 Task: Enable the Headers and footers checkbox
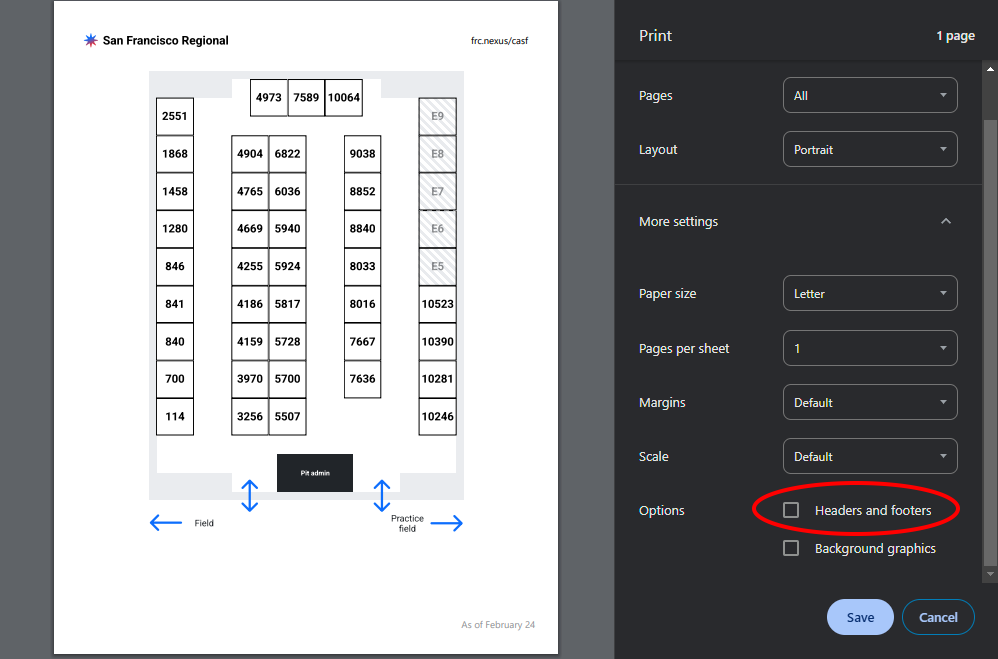tap(791, 510)
